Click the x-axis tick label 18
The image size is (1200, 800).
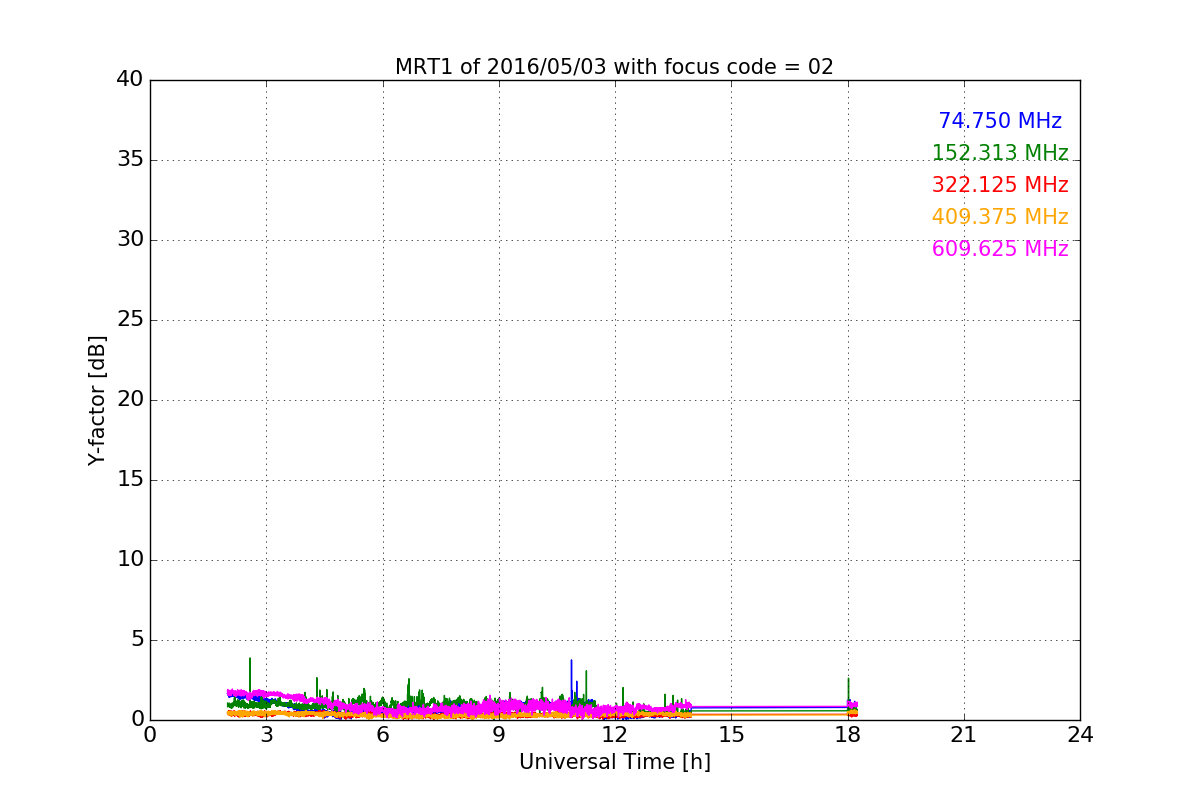[x=848, y=735]
